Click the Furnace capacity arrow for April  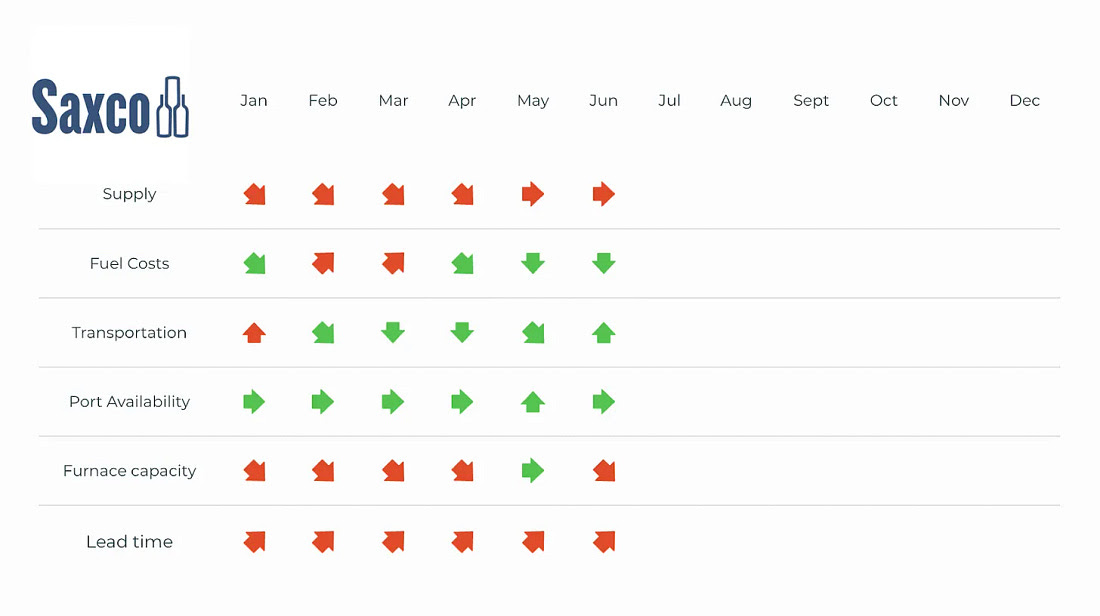click(462, 470)
